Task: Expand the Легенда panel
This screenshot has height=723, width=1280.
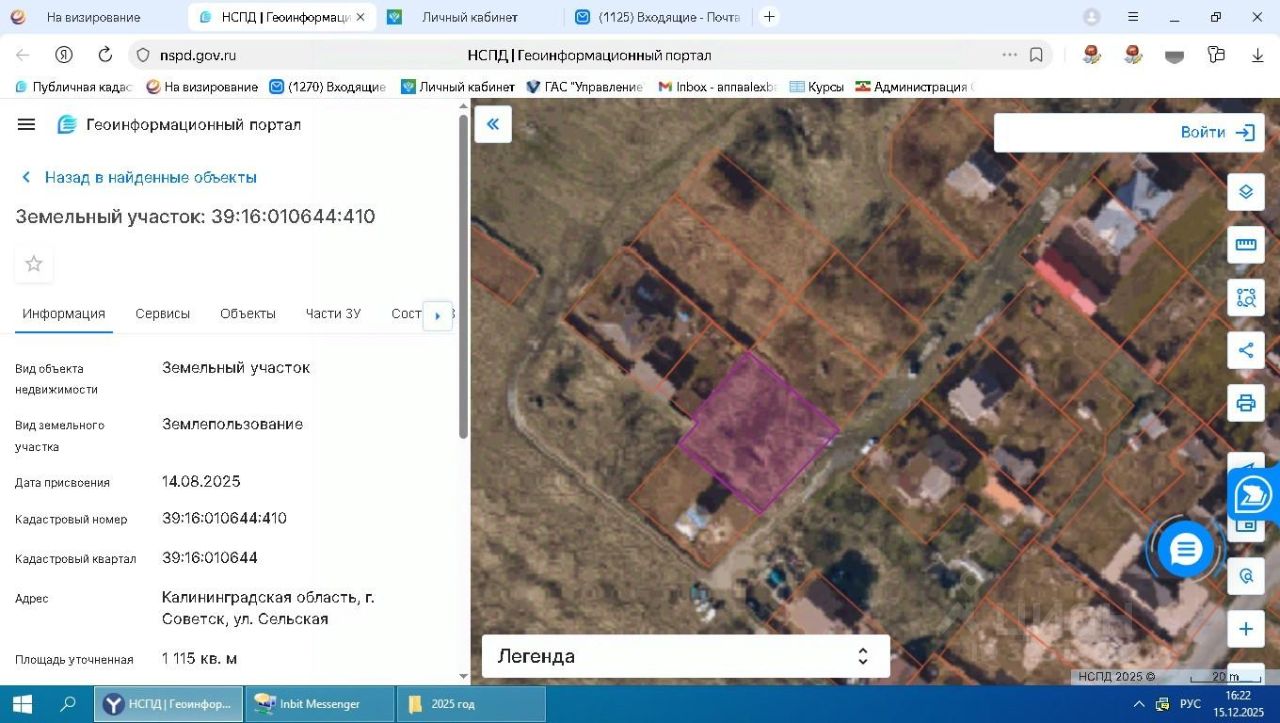Action: pyautogui.click(x=686, y=656)
